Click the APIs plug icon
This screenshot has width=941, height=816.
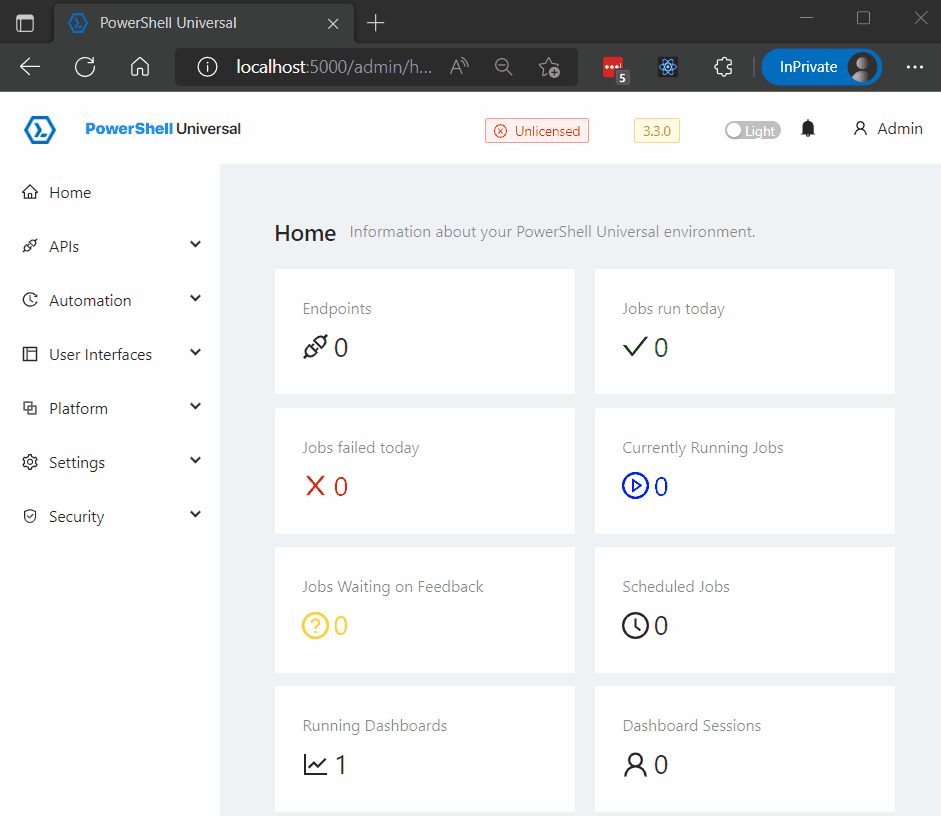[x=31, y=245]
